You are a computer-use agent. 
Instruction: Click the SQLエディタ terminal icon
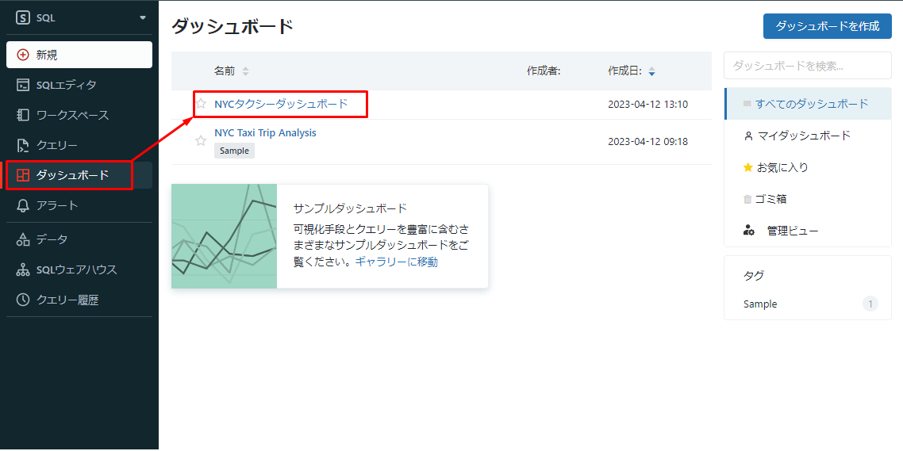pos(22,85)
